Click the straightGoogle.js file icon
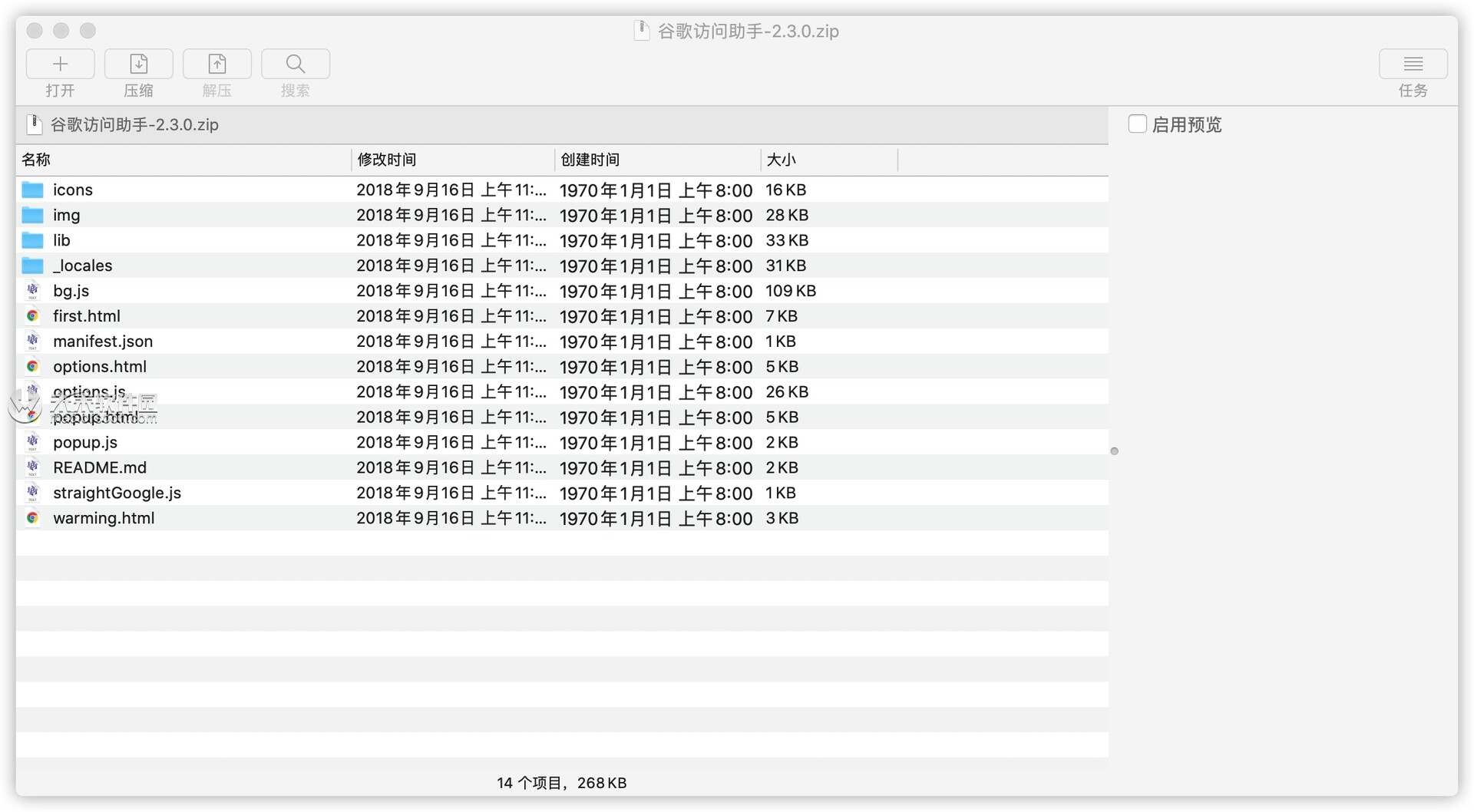The image size is (1474, 812). pyautogui.click(x=32, y=493)
